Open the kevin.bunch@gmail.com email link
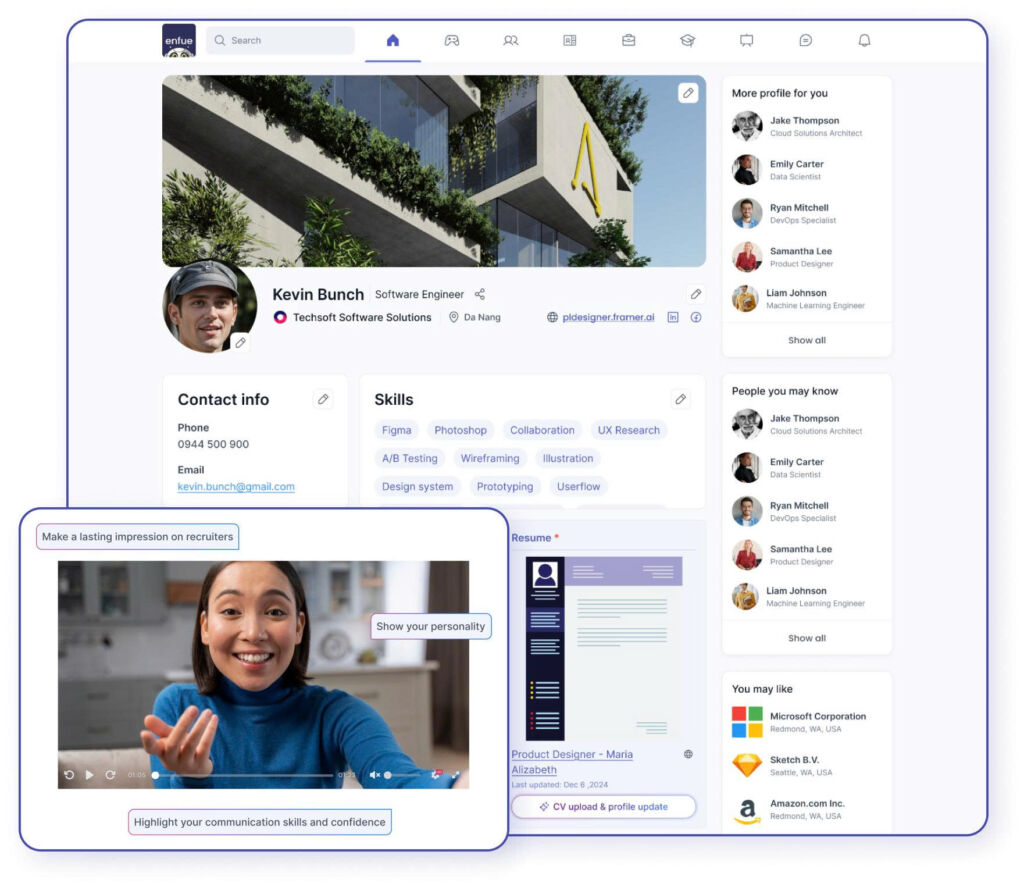 click(x=236, y=487)
